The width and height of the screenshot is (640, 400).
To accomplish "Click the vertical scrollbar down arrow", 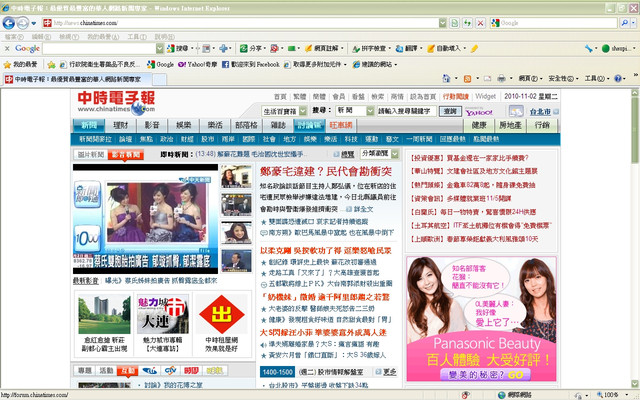I will pyautogui.click(x=635, y=384).
